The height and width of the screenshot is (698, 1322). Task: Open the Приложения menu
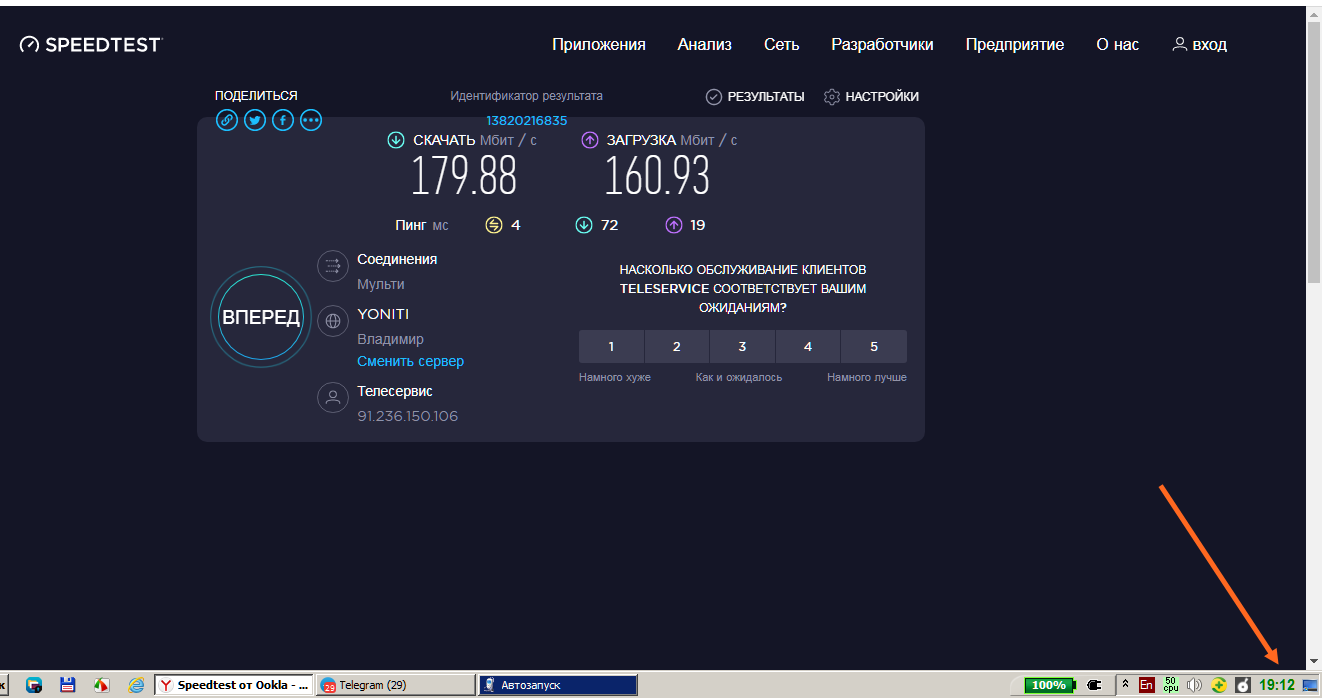[x=598, y=45]
